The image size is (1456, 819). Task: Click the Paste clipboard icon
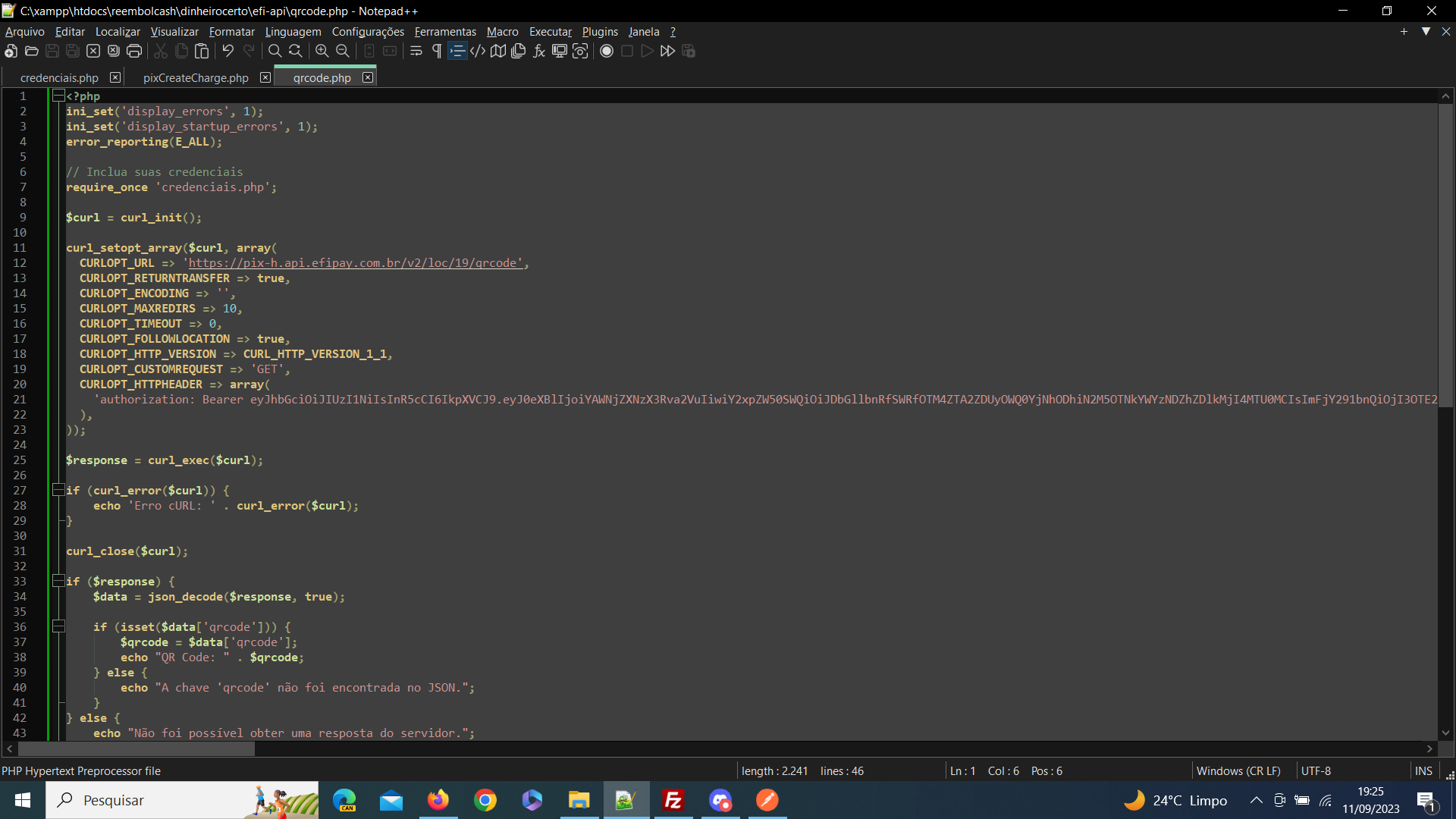tap(202, 51)
